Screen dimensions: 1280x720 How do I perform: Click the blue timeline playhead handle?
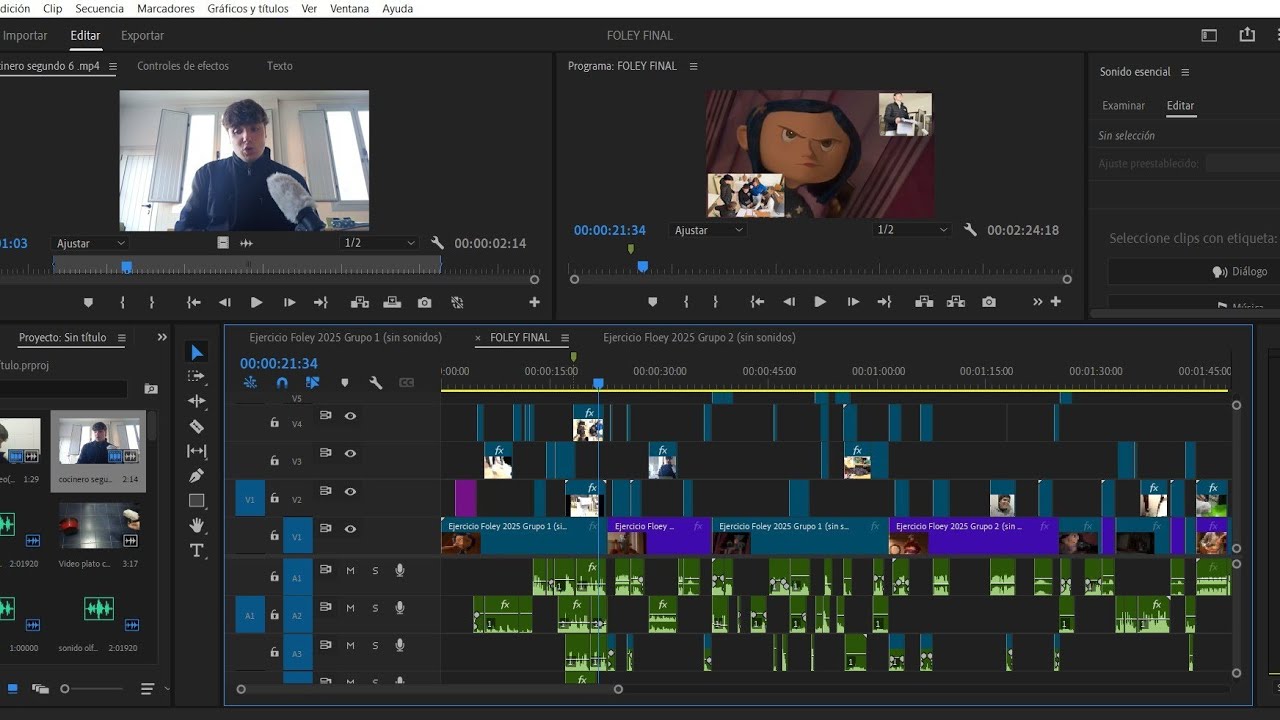tap(598, 383)
